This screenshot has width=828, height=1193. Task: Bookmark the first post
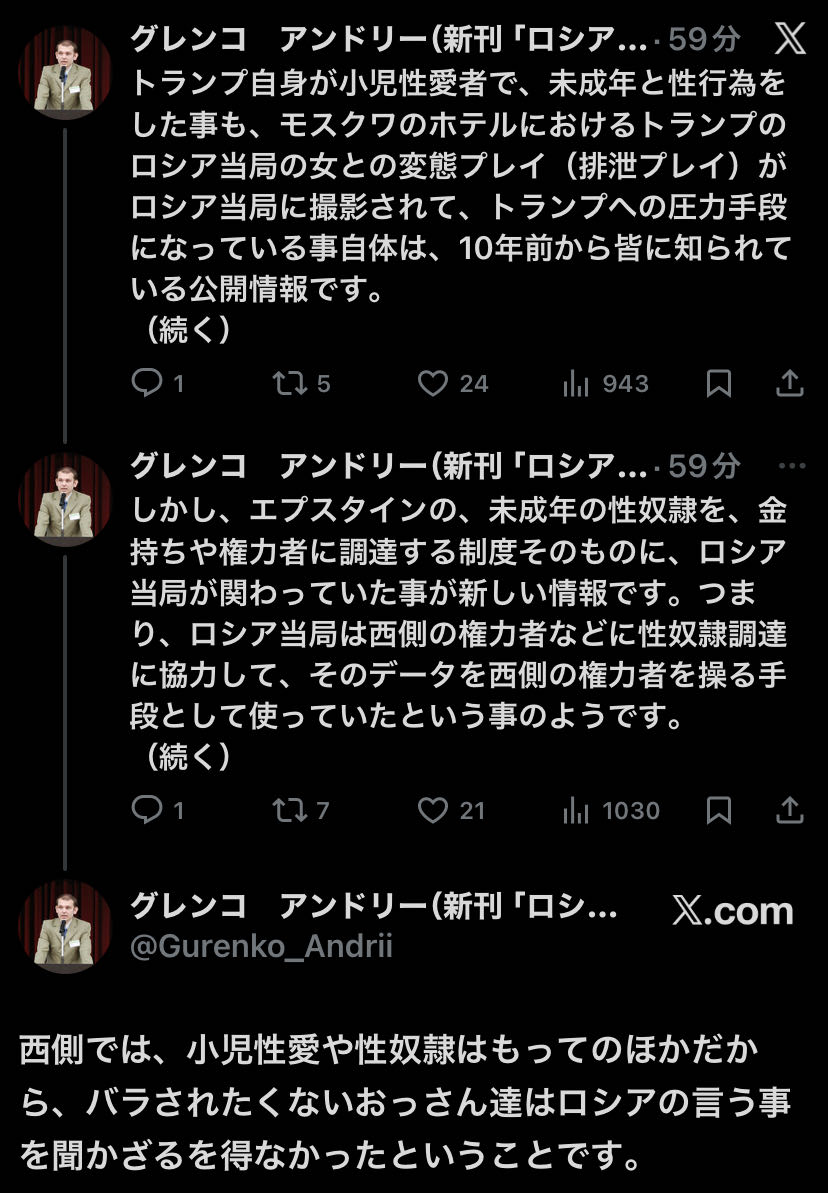click(x=718, y=383)
